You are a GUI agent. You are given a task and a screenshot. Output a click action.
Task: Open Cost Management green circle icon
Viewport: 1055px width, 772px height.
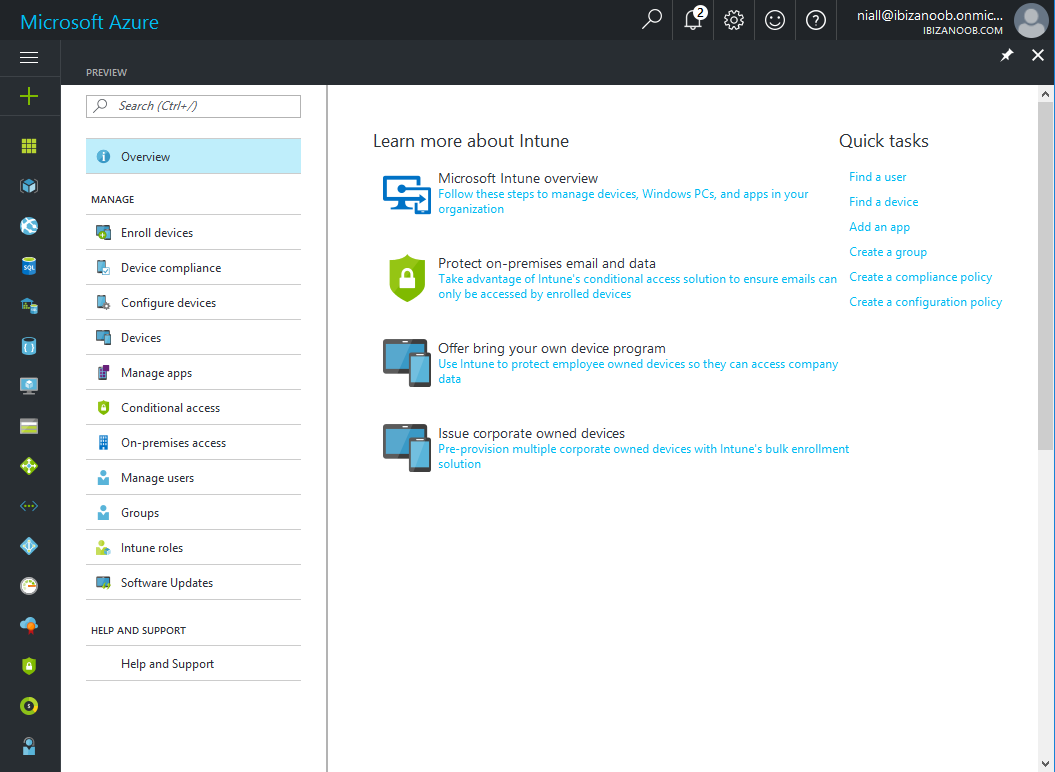[29, 706]
